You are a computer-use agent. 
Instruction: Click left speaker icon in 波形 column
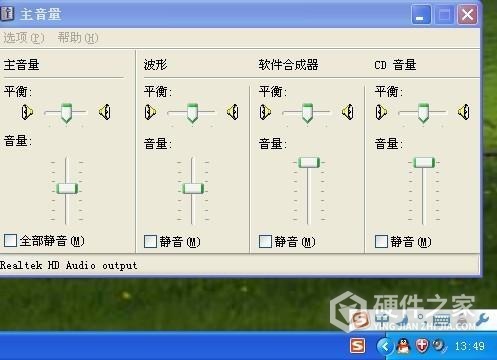(x=150, y=112)
